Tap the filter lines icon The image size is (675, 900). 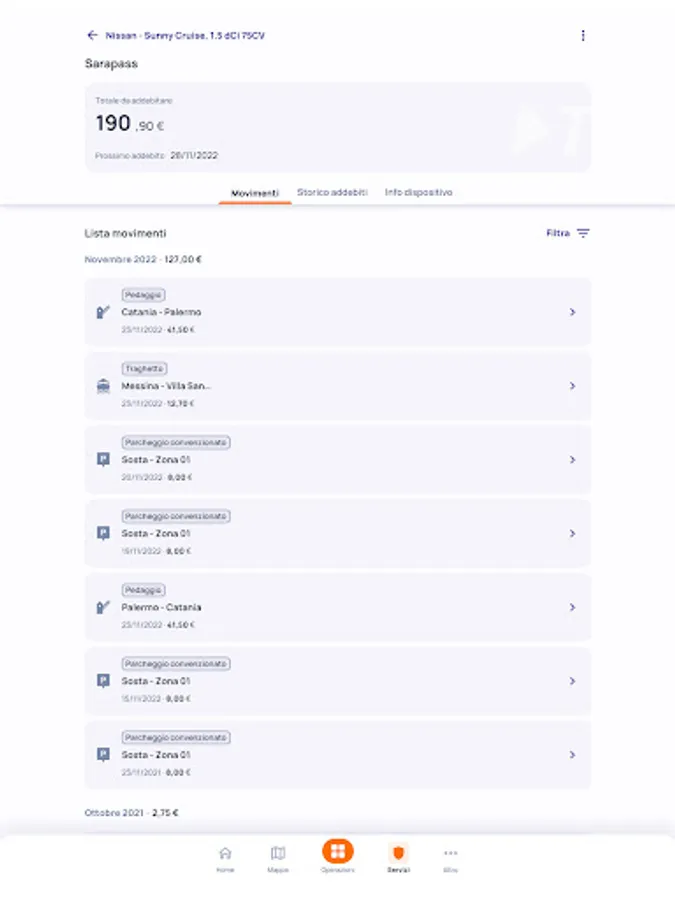[x=583, y=233]
